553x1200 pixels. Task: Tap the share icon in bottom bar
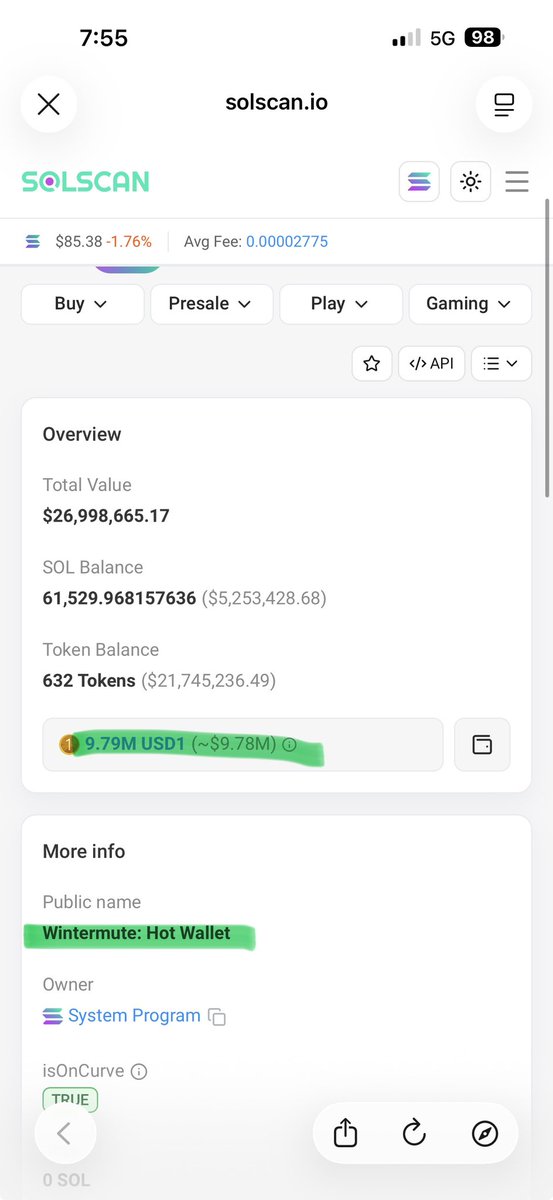click(x=344, y=1132)
